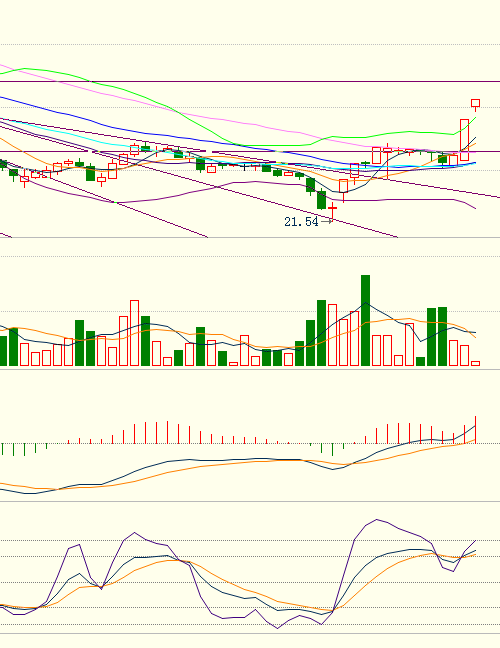This screenshot has width=500, height=648.
Task: Click the divider between price and volume panels
Action: pos(250,238)
